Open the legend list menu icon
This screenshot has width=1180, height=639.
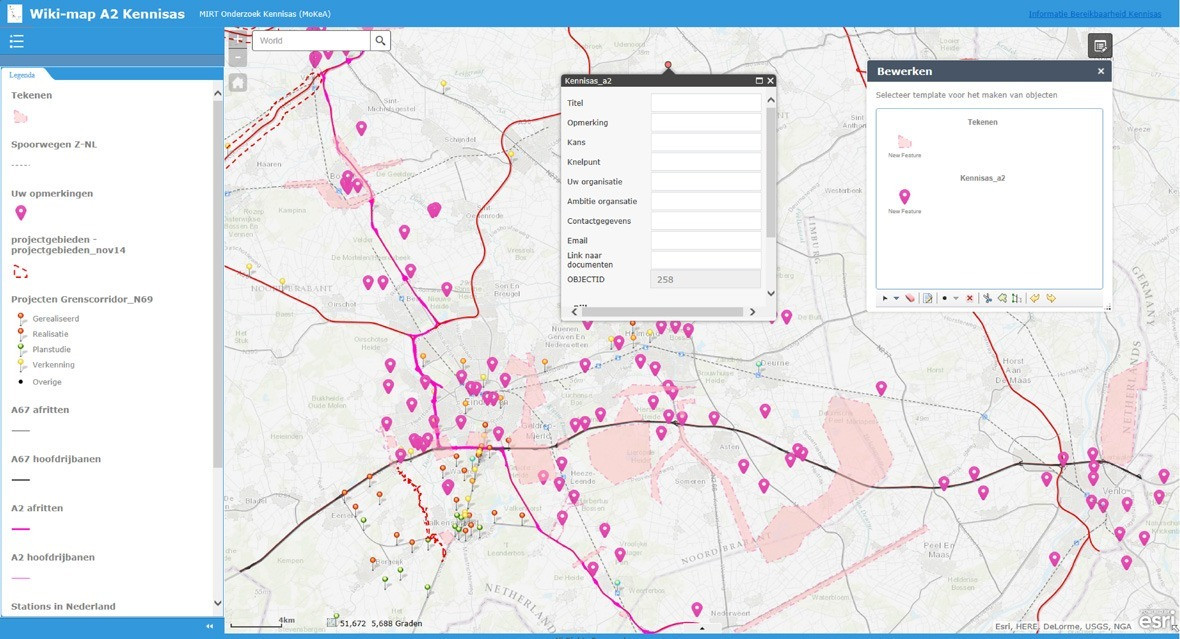click(16, 41)
